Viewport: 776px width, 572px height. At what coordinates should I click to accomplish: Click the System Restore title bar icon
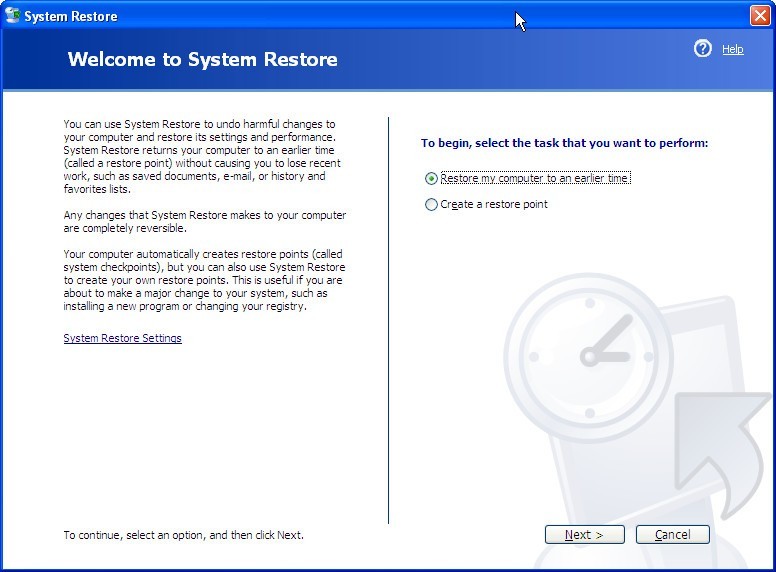click(x=12, y=15)
